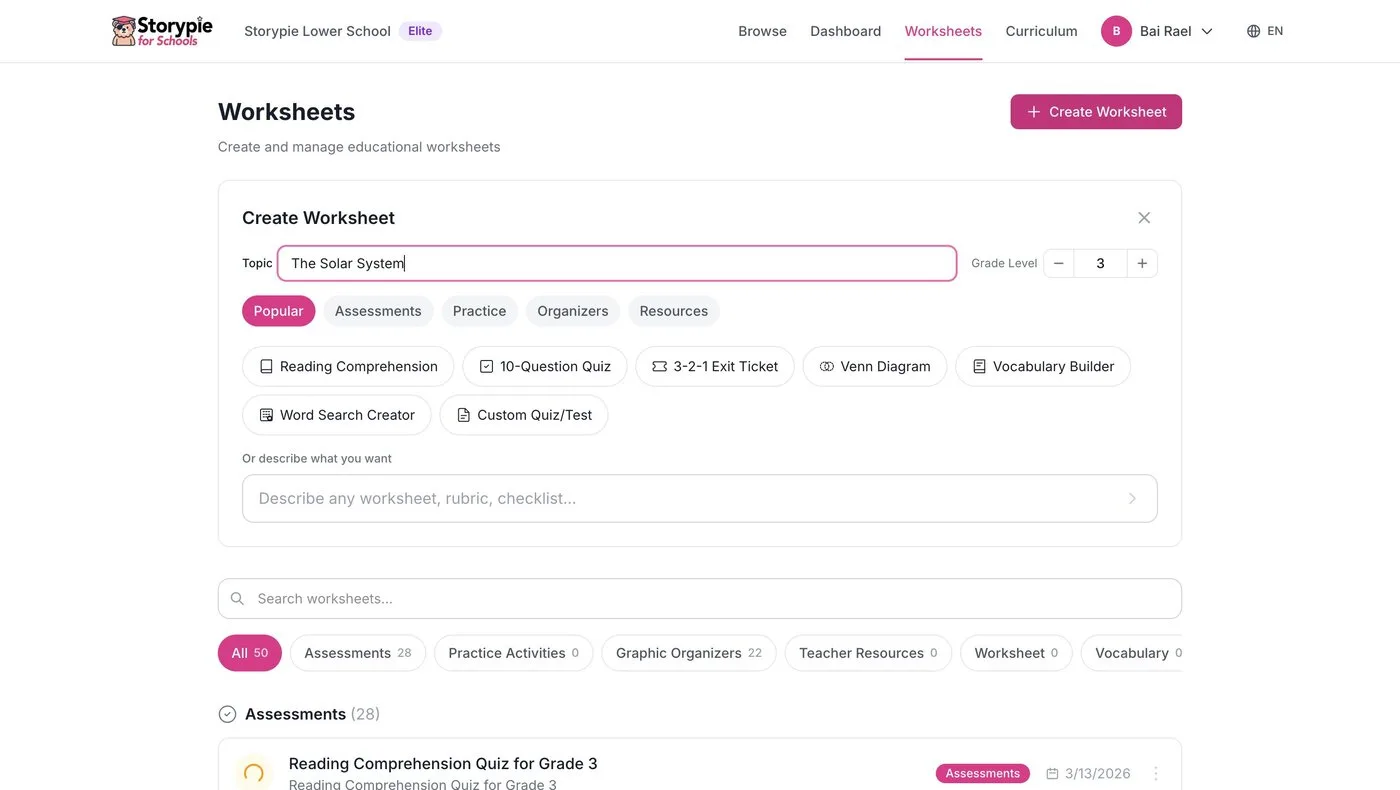Switch to the Organizers category pill
1400x790 pixels.
click(x=572, y=311)
